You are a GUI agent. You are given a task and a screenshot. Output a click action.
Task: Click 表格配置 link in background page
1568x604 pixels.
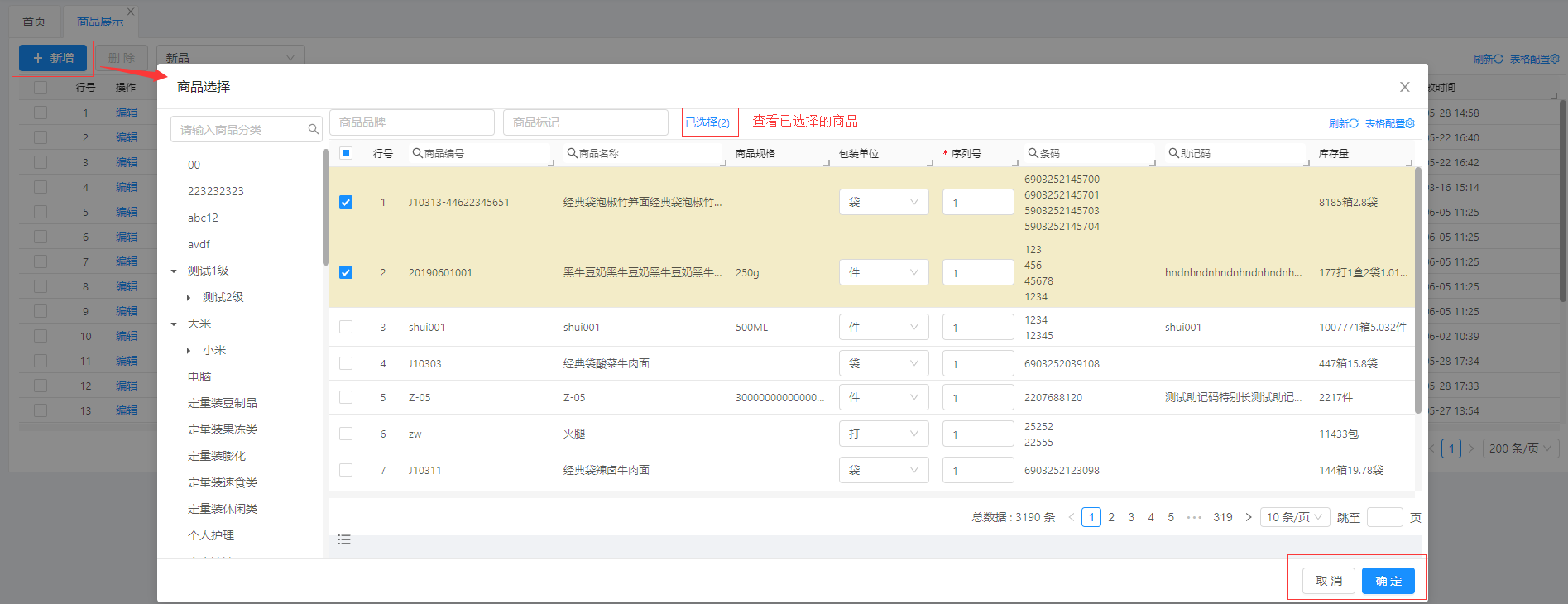[x=1535, y=59]
